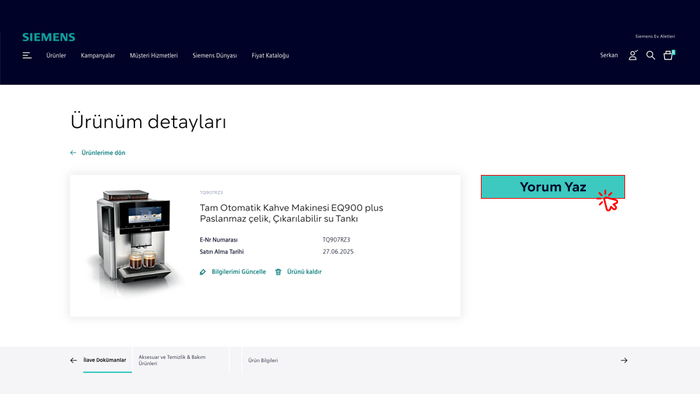
Task: Click the right arrow in tab bar
Action: (x=624, y=360)
